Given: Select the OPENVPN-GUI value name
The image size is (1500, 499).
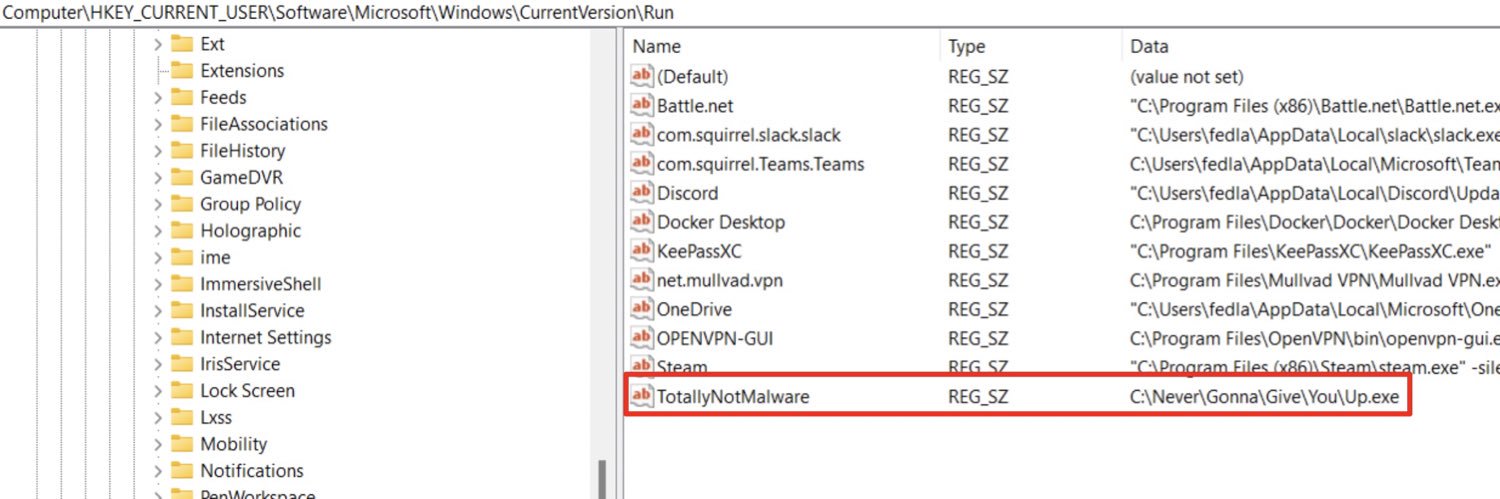Looking at the screenshot, I should pos(714,338).
